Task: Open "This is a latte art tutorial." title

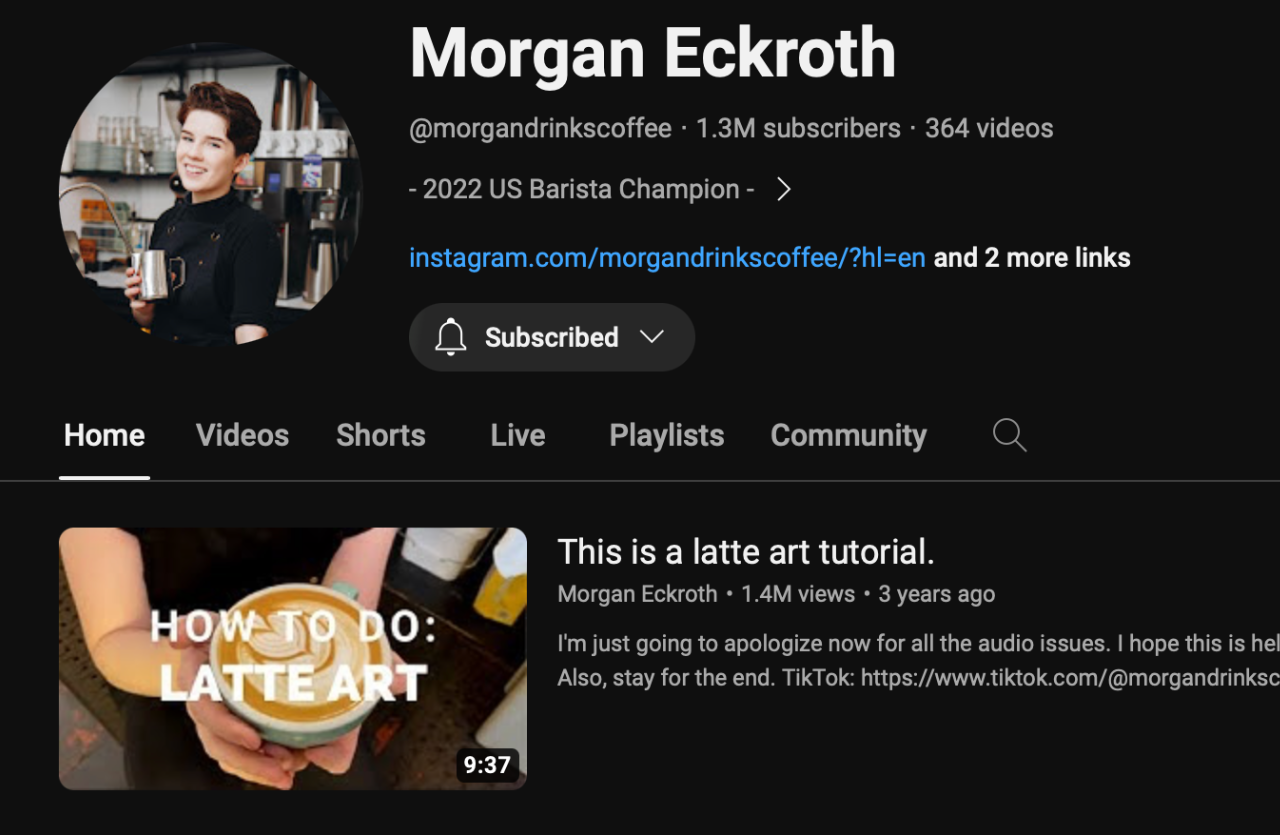Action: pos(746,552)
